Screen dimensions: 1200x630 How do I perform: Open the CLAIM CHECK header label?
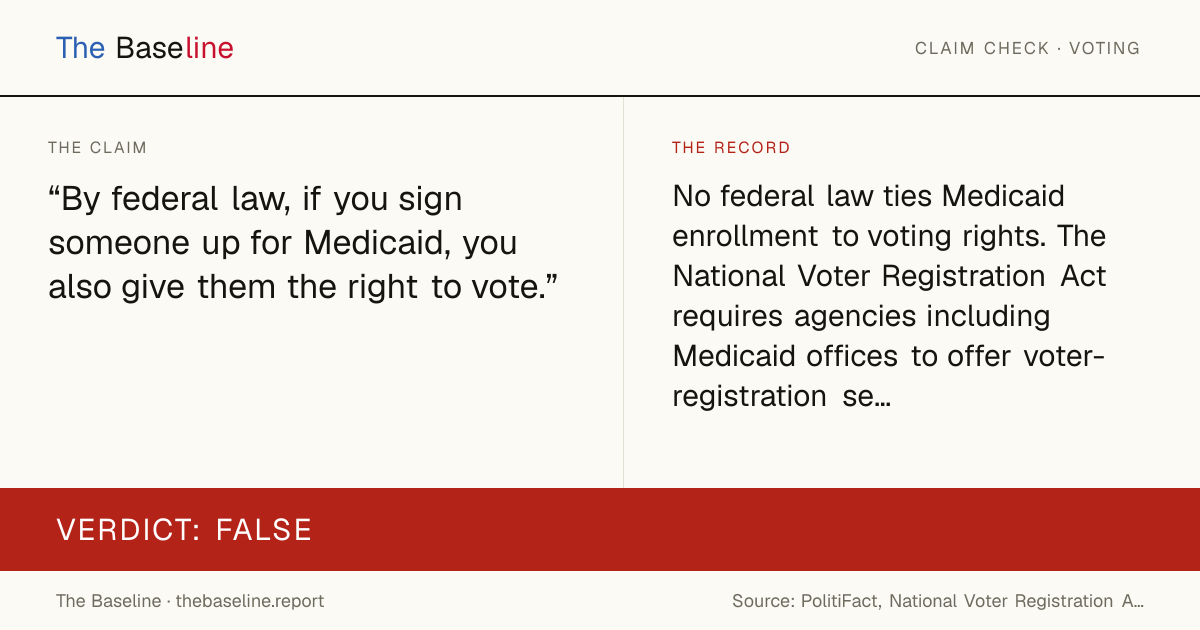pos(983,48)
